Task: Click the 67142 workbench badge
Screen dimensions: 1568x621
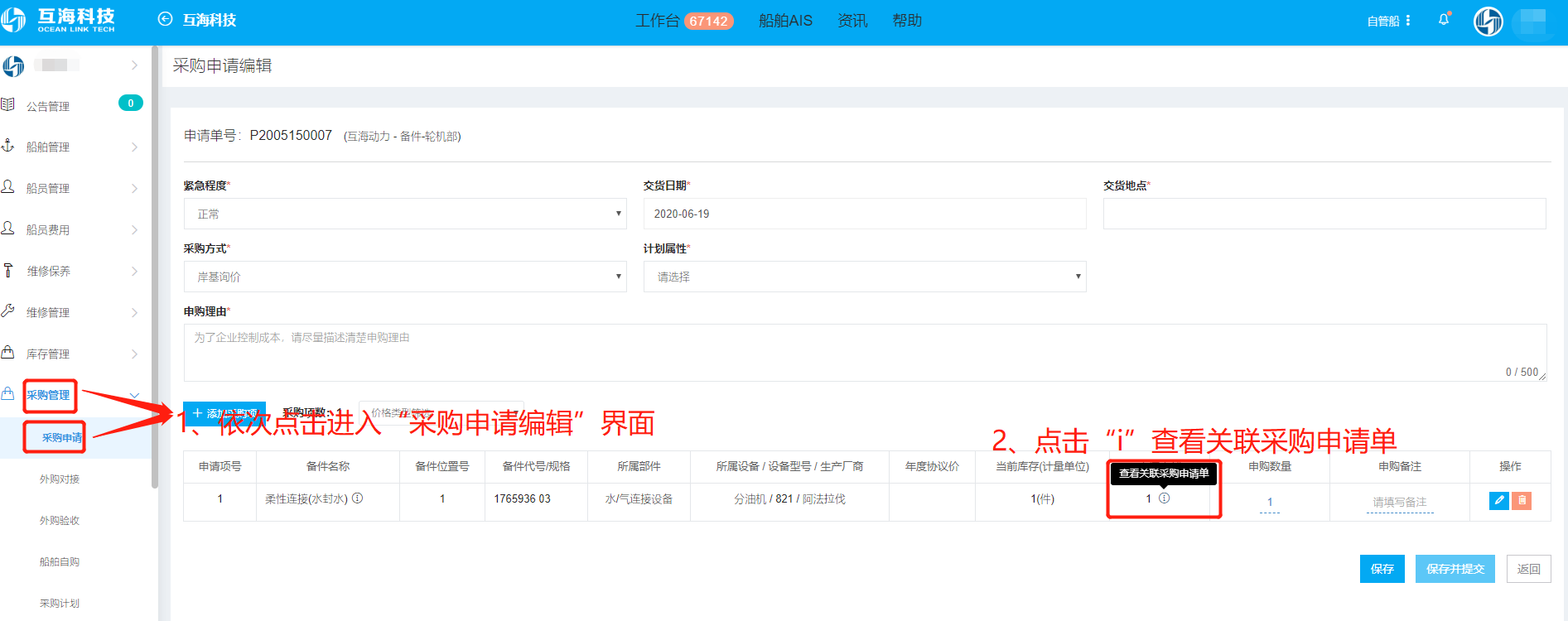Action: tap(709, 22)
